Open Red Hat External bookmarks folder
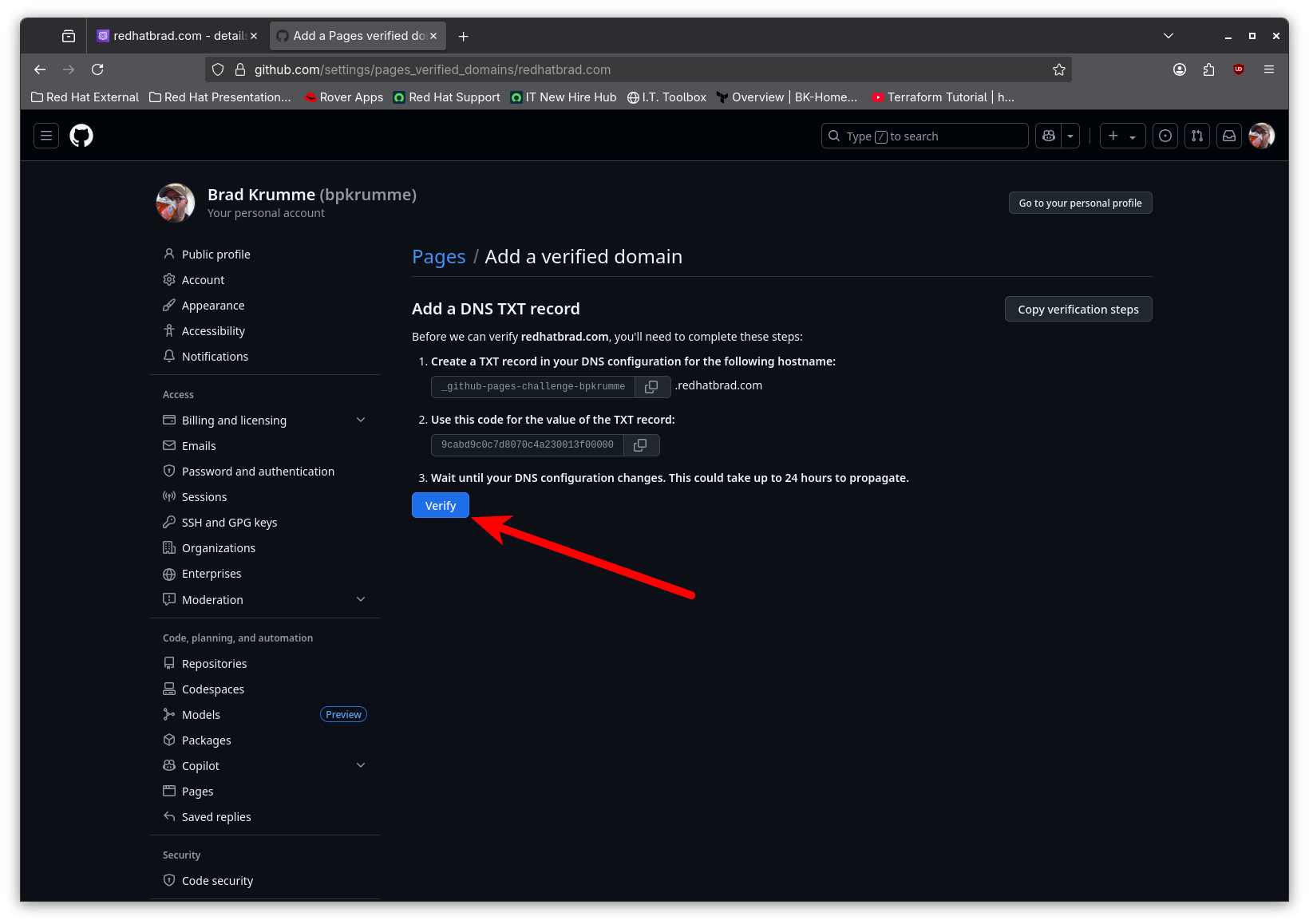This screenshot has height=924, width=1309. click(x=85, y=97)
